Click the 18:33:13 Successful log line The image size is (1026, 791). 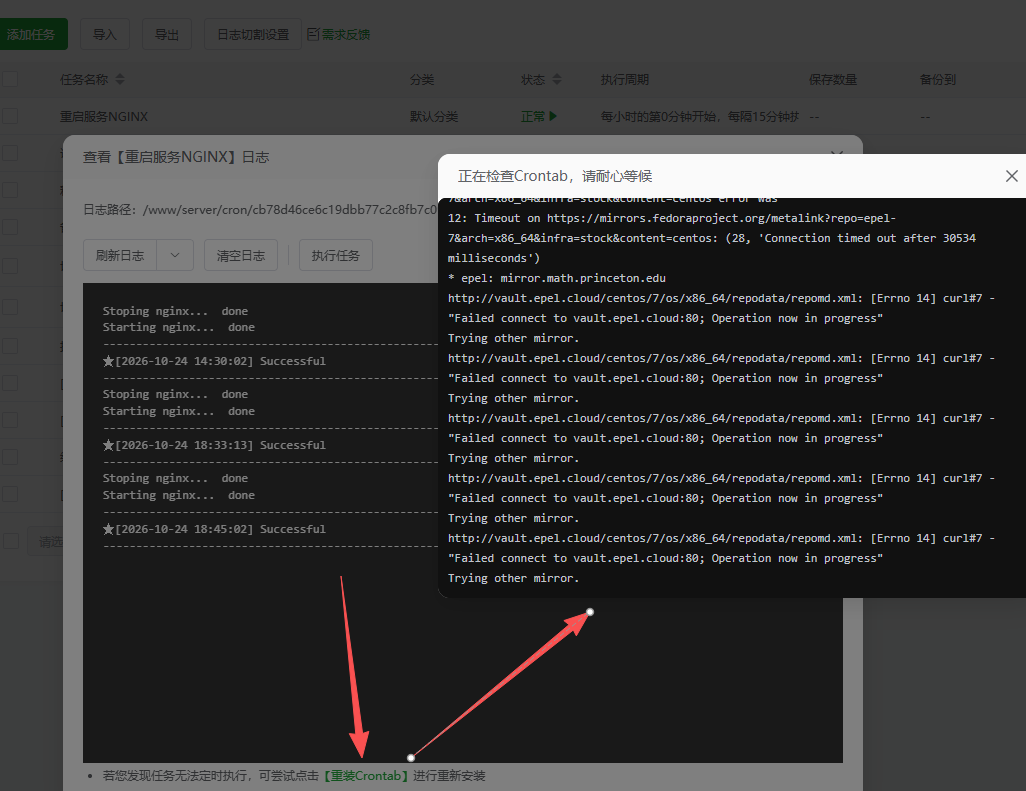click(x=214, y=445)
